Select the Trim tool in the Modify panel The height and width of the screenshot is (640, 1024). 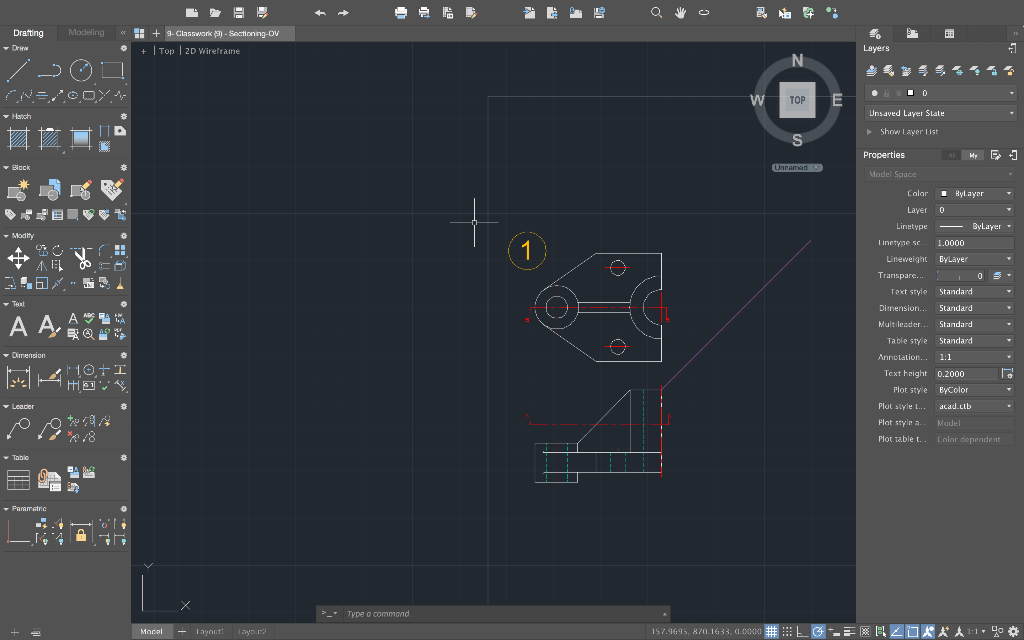(80, 258)
